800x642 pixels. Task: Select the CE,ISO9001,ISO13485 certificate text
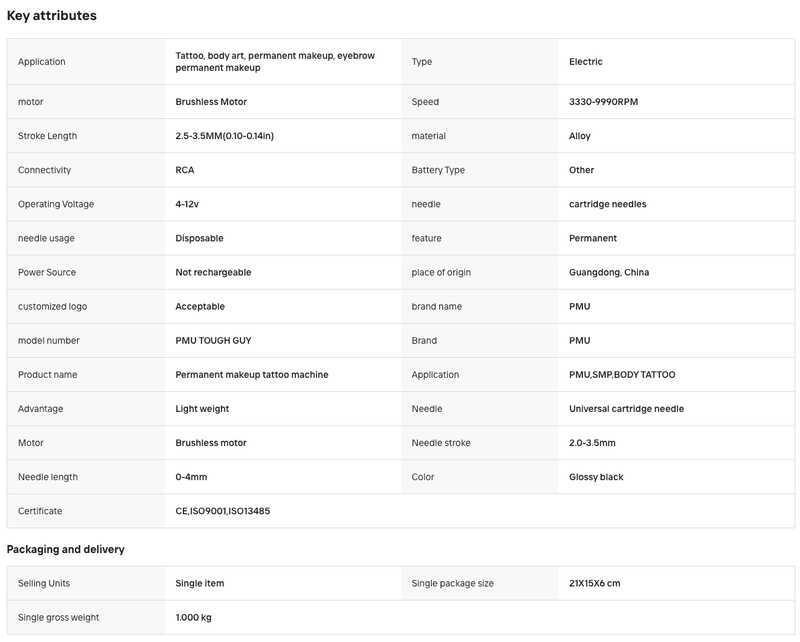point(222,511)
